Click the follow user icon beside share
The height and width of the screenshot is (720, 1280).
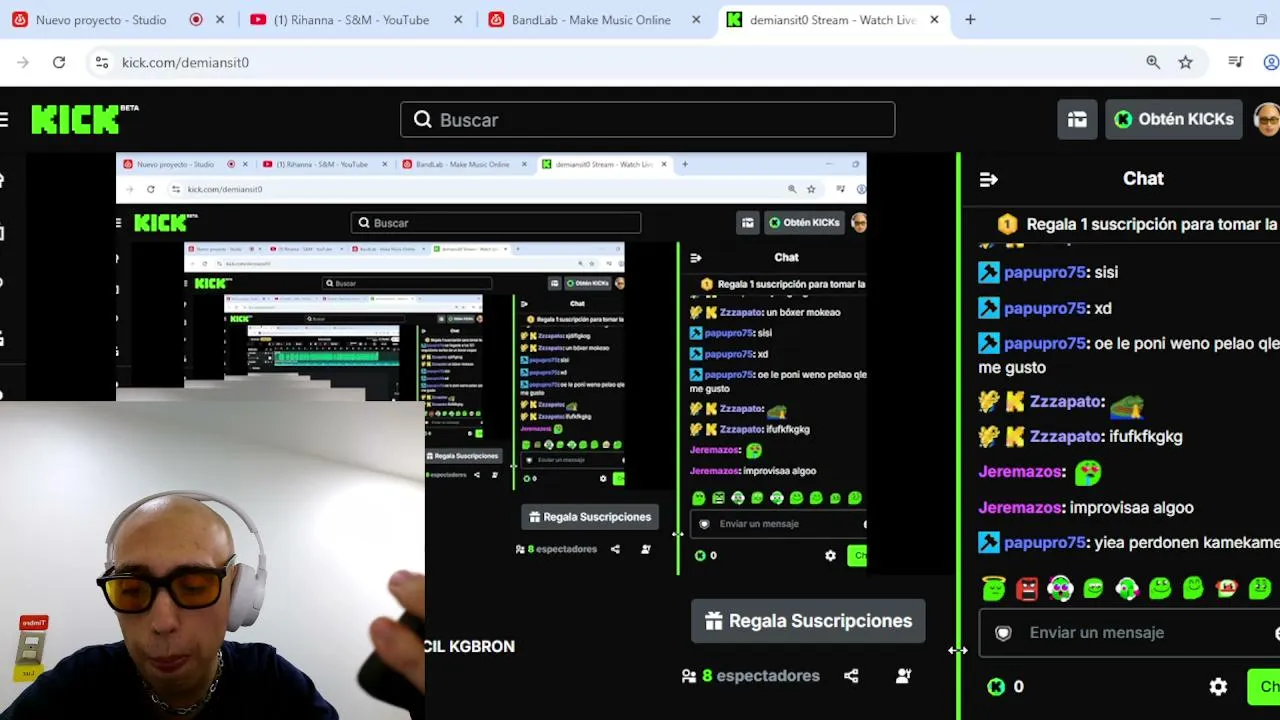coord(903,676)
